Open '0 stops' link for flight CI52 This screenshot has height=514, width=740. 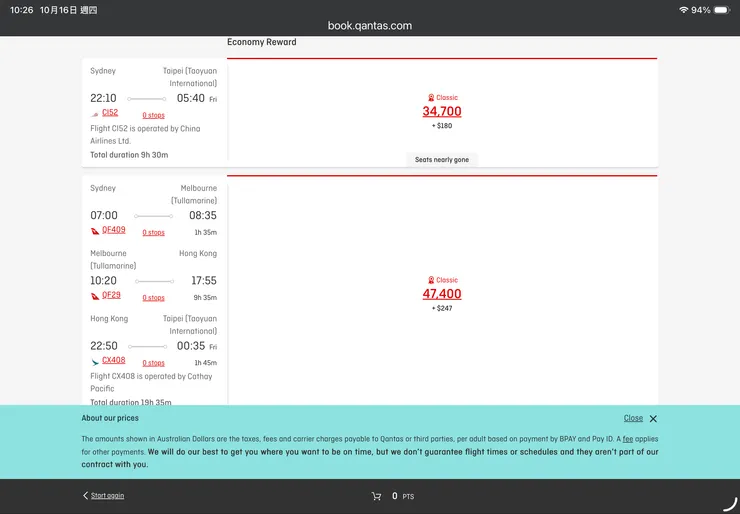pos(153,115)
